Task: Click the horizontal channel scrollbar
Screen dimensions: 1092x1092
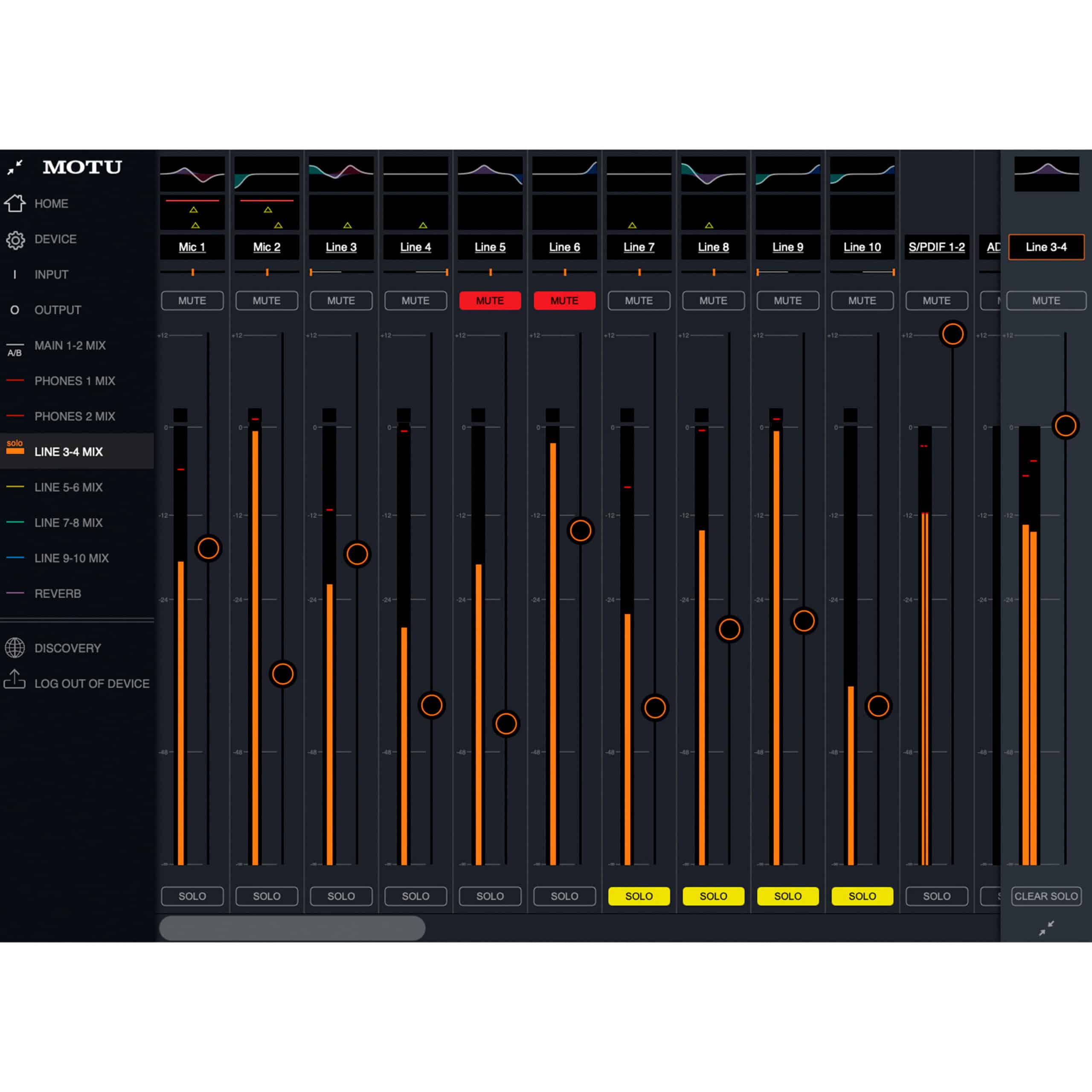Action: click(292, 928)
